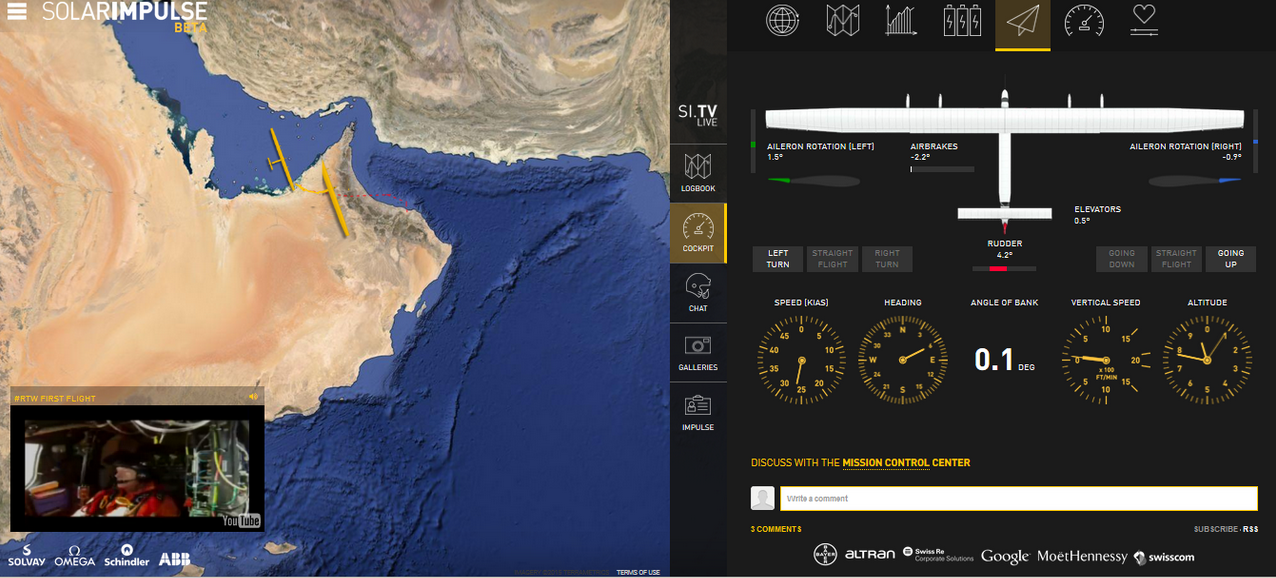Select the Going Up indicator
Viewport: 1276px width, 578px height.
[x=1231, y=259]
